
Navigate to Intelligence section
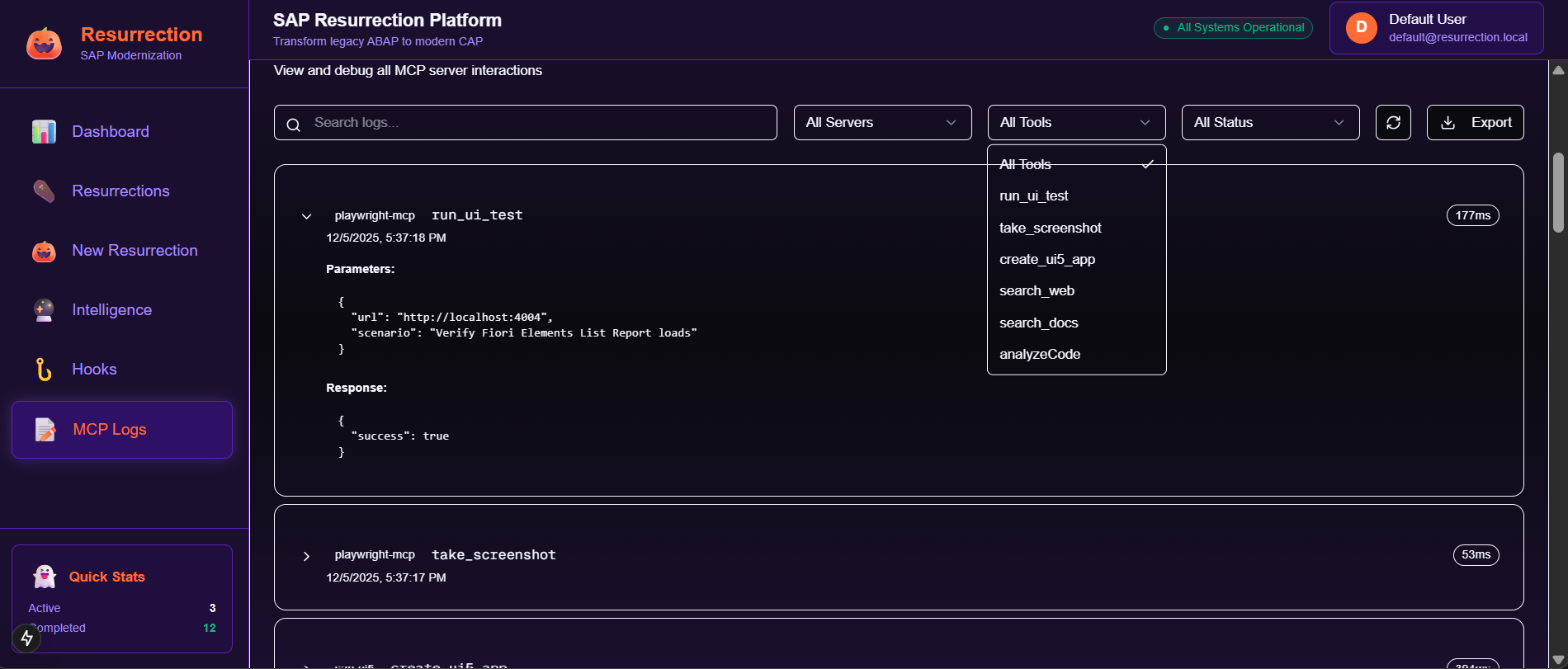click(122, 309)
